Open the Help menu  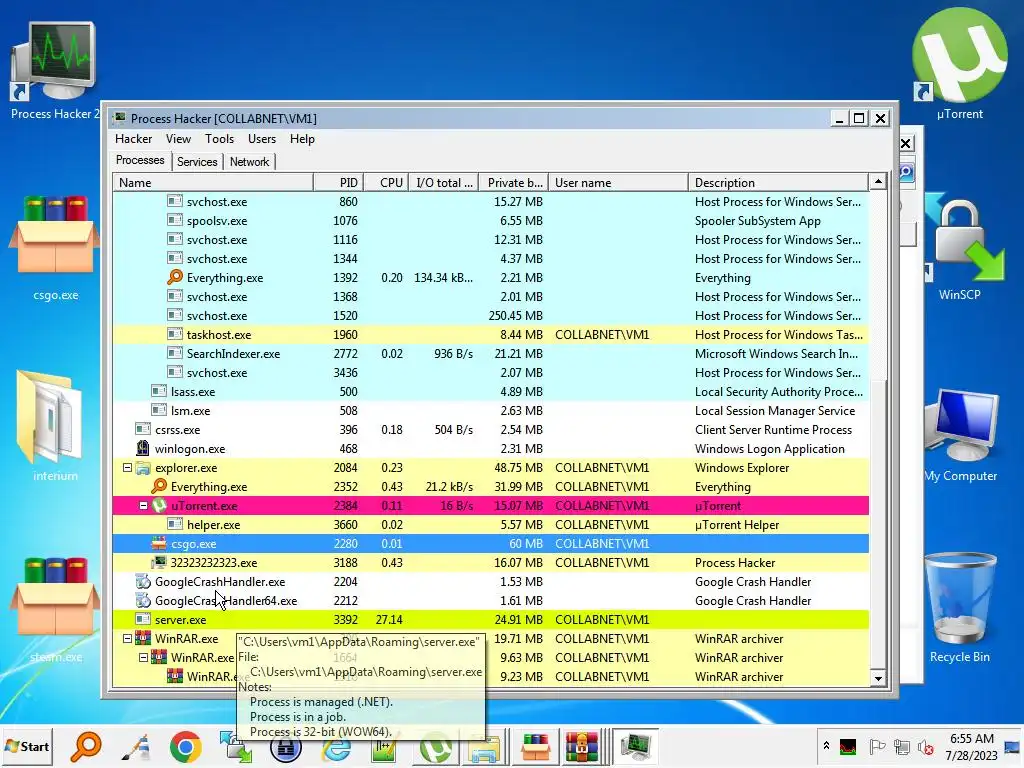302,138
